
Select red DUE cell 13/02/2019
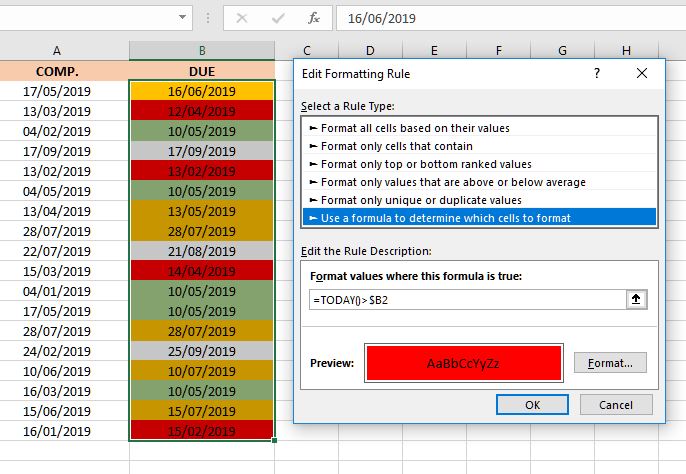tap(202, 171)
